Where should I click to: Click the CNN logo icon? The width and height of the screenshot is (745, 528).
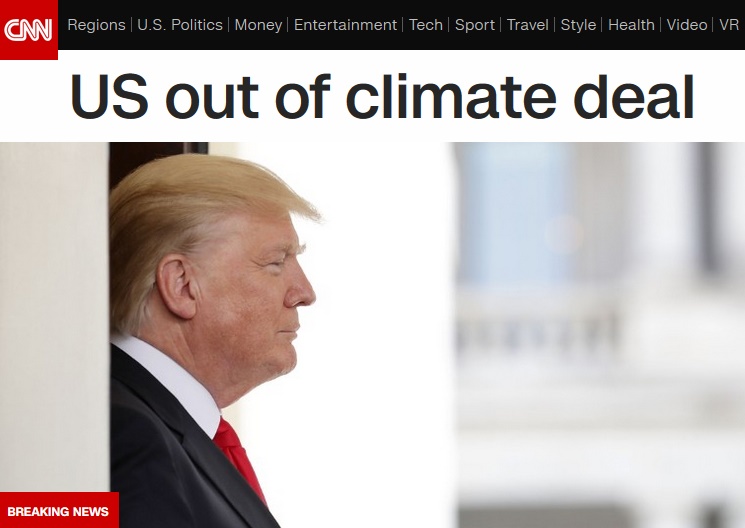(x=29, y=29)
